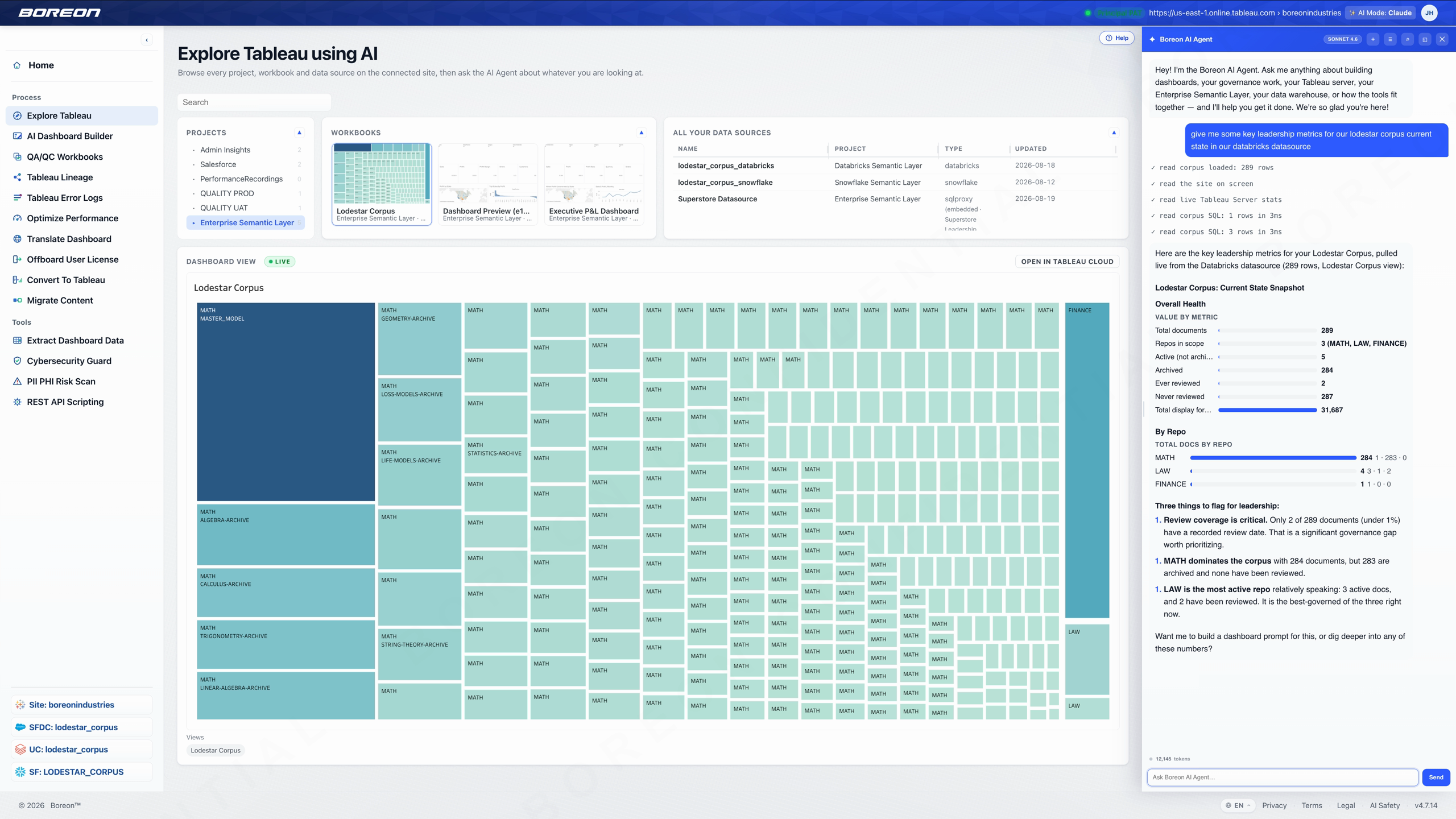Select the lodestar_corpus_snowflake data source row

tap(896, 183)
